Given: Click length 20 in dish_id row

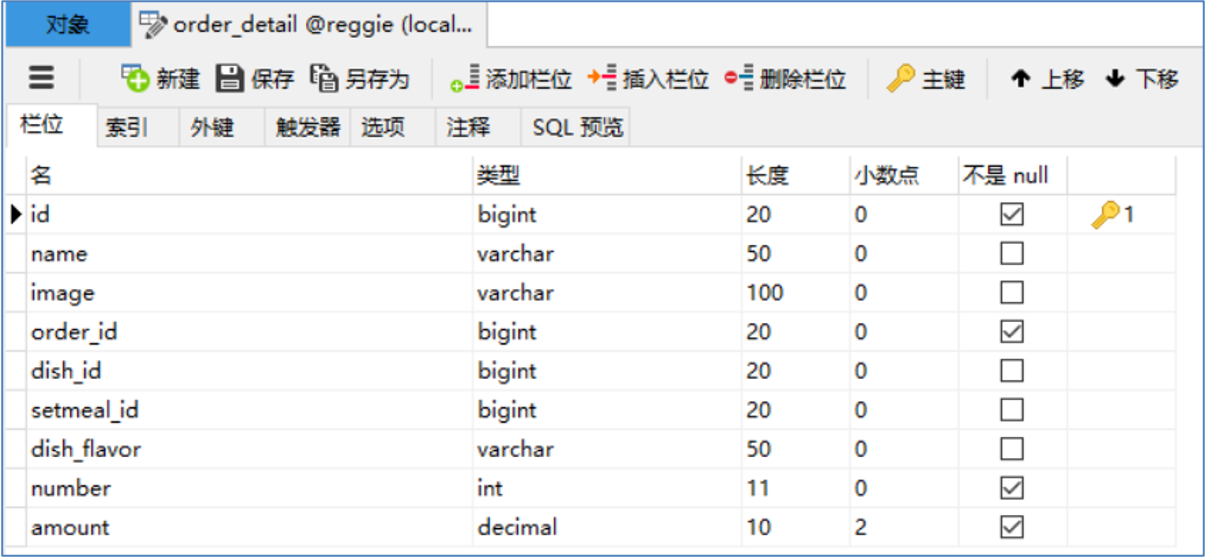Looking at the screenshot, I should (x=796, y=370).
